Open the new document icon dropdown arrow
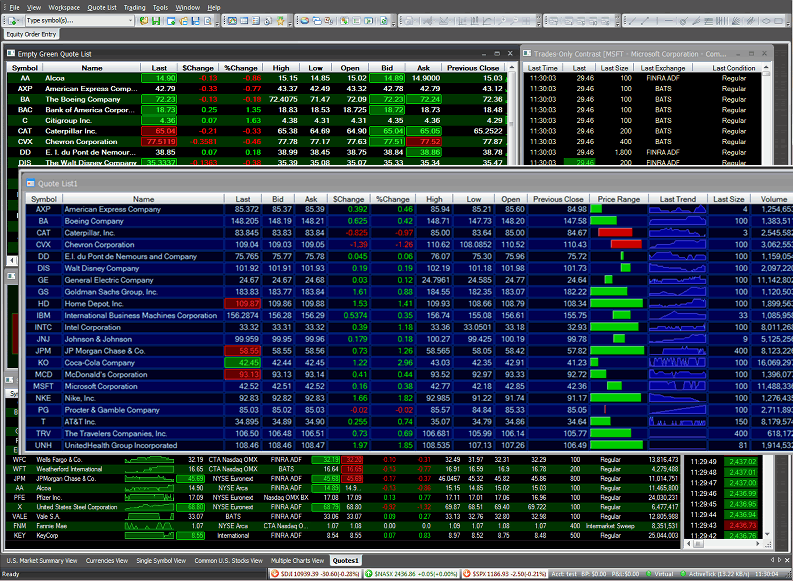Viewport: 793px width, 581px height. point(20,21)
